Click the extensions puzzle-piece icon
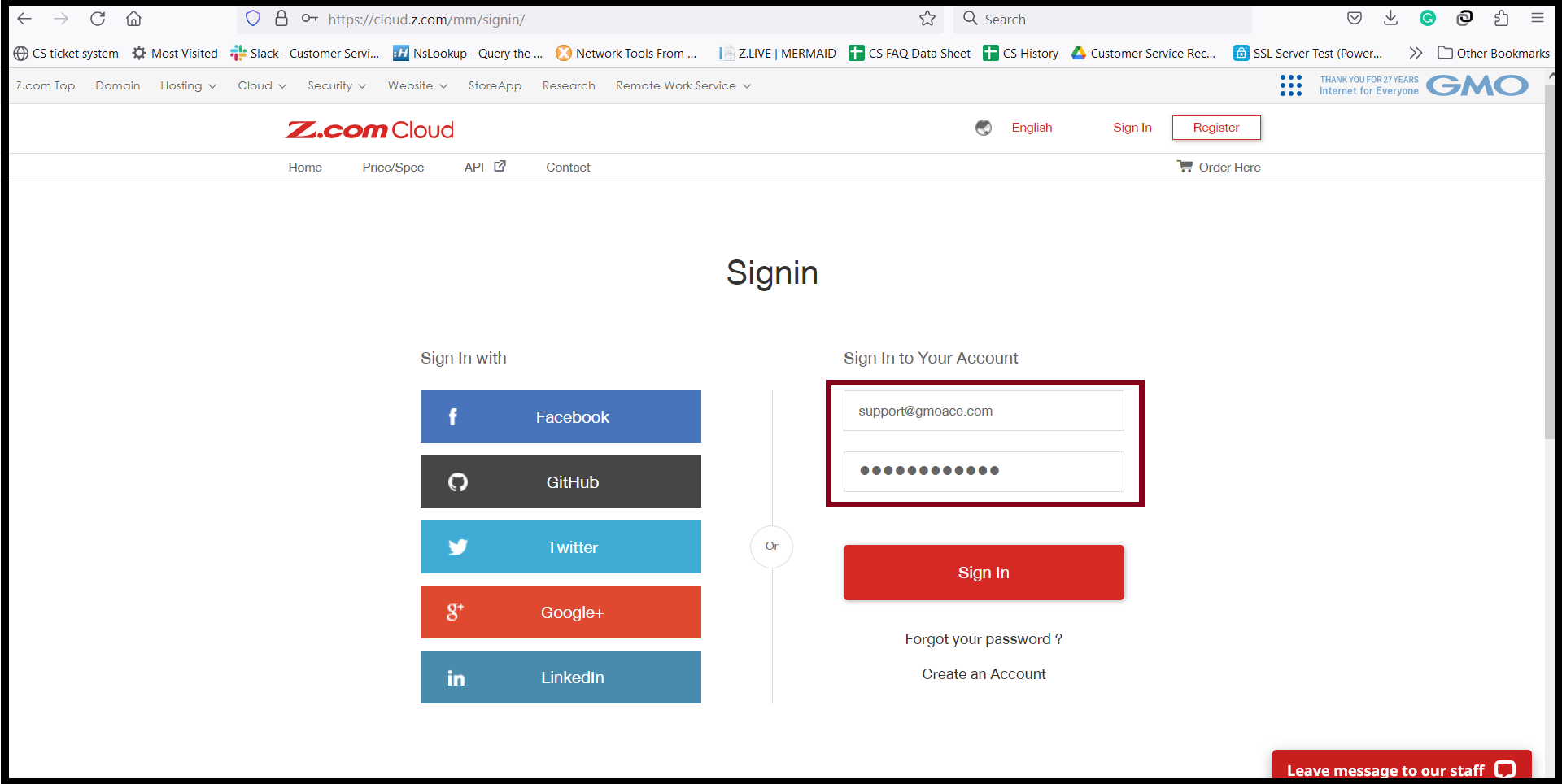The height and width of the screenshot is (784, 1562). [x=1501, y=18]
